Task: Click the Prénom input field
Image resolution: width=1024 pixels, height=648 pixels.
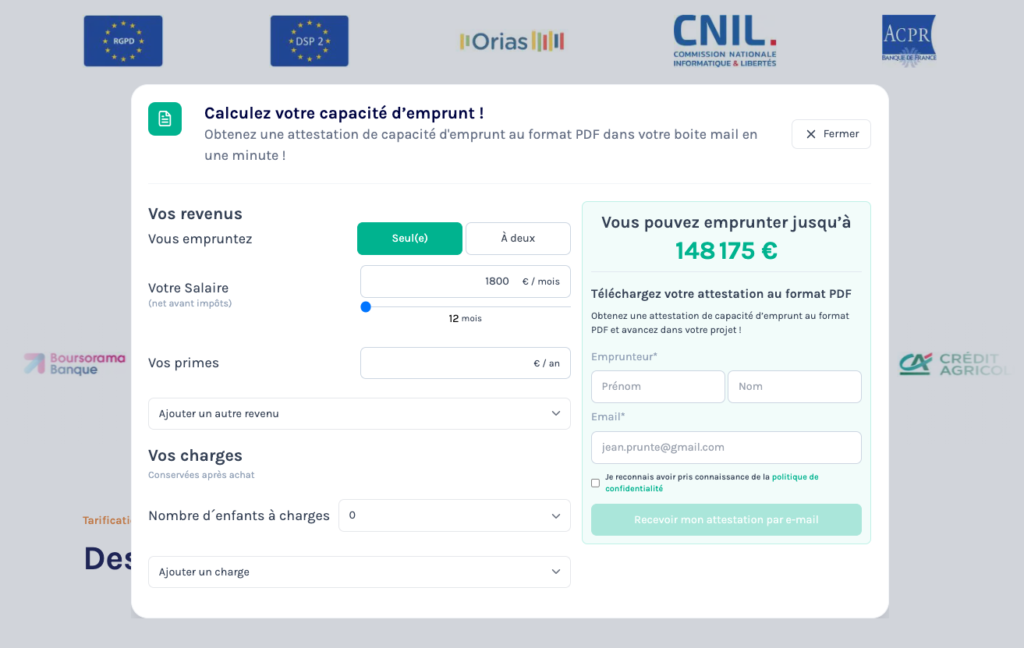Action: (x=658, y=387)
